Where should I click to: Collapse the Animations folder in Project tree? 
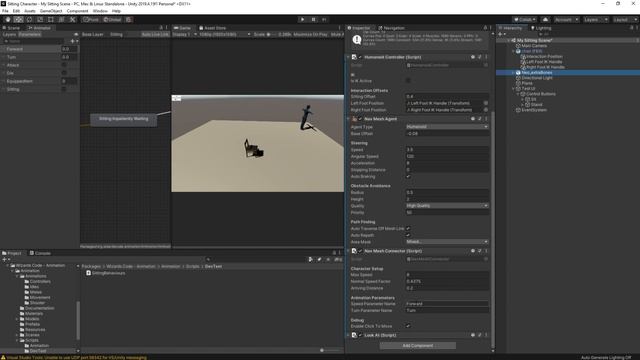(x=17, y=276)
